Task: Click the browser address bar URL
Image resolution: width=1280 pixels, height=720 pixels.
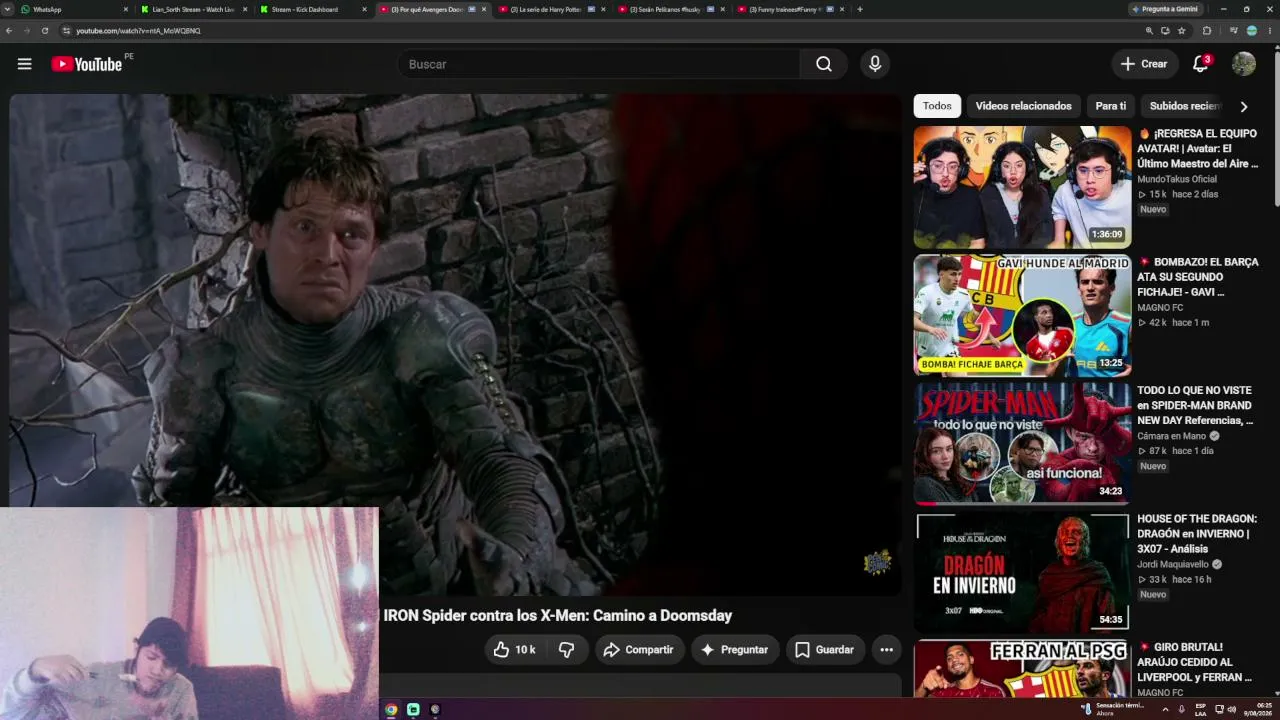Action: [x=138, y=31]
